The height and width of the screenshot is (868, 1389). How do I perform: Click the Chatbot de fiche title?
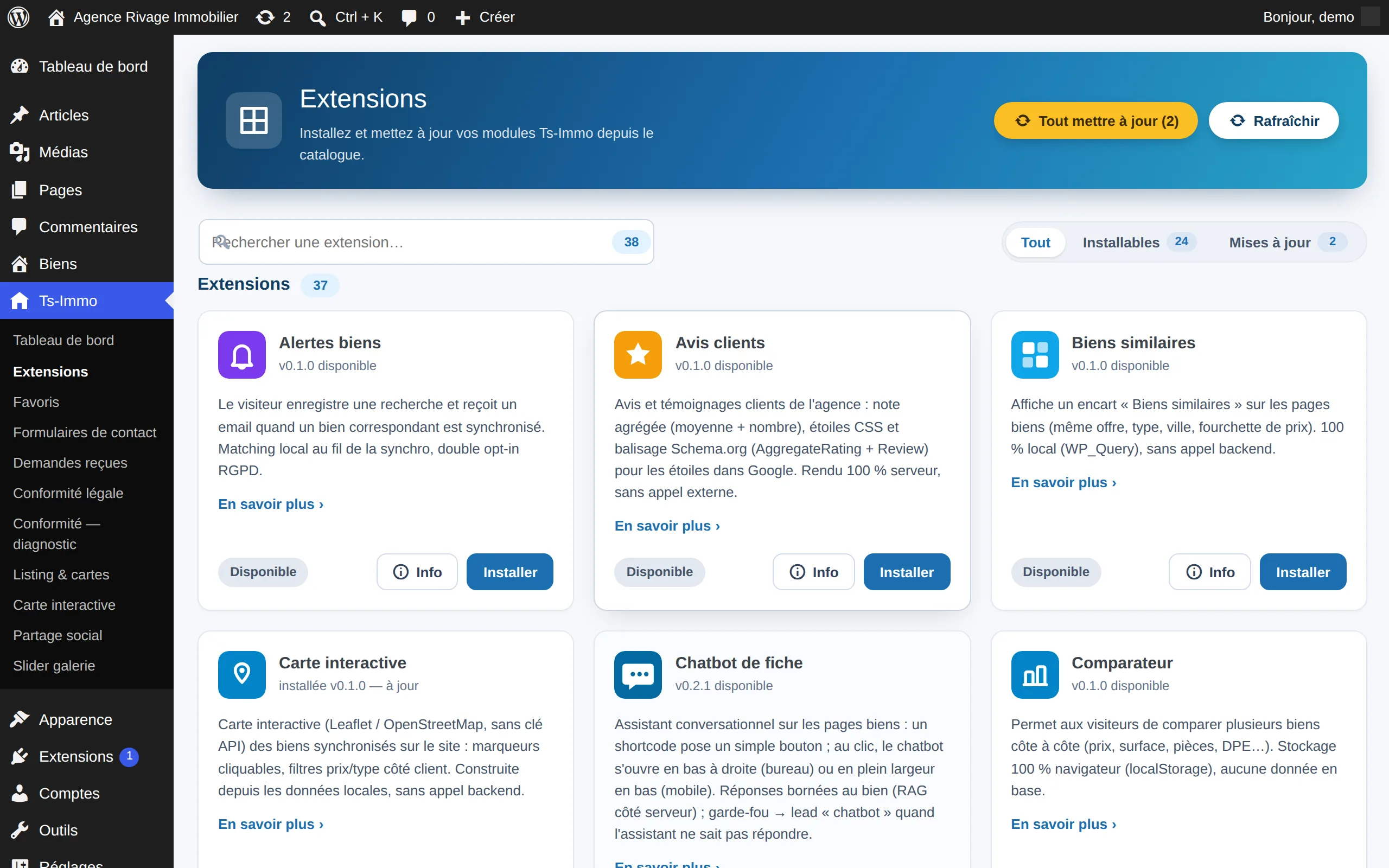[x=738, y=662]
